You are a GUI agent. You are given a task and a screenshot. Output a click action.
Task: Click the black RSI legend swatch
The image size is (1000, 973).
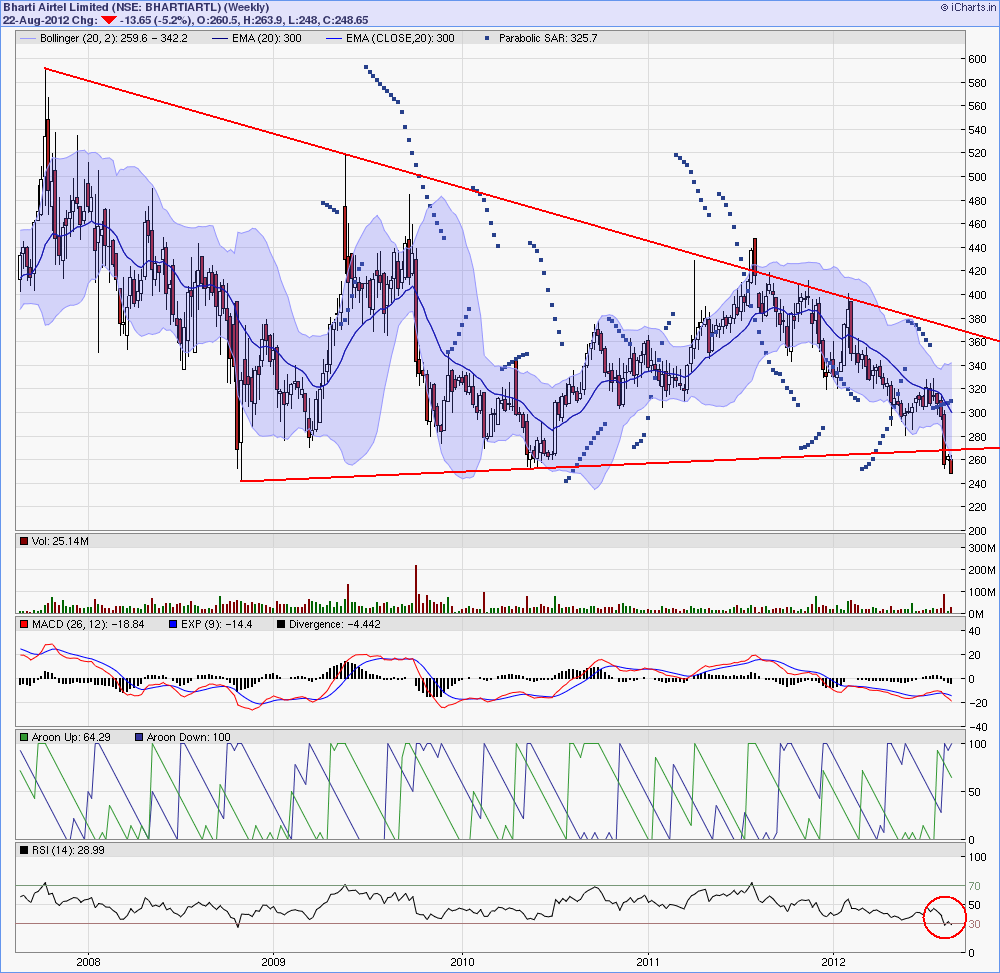tap(24, 851)
